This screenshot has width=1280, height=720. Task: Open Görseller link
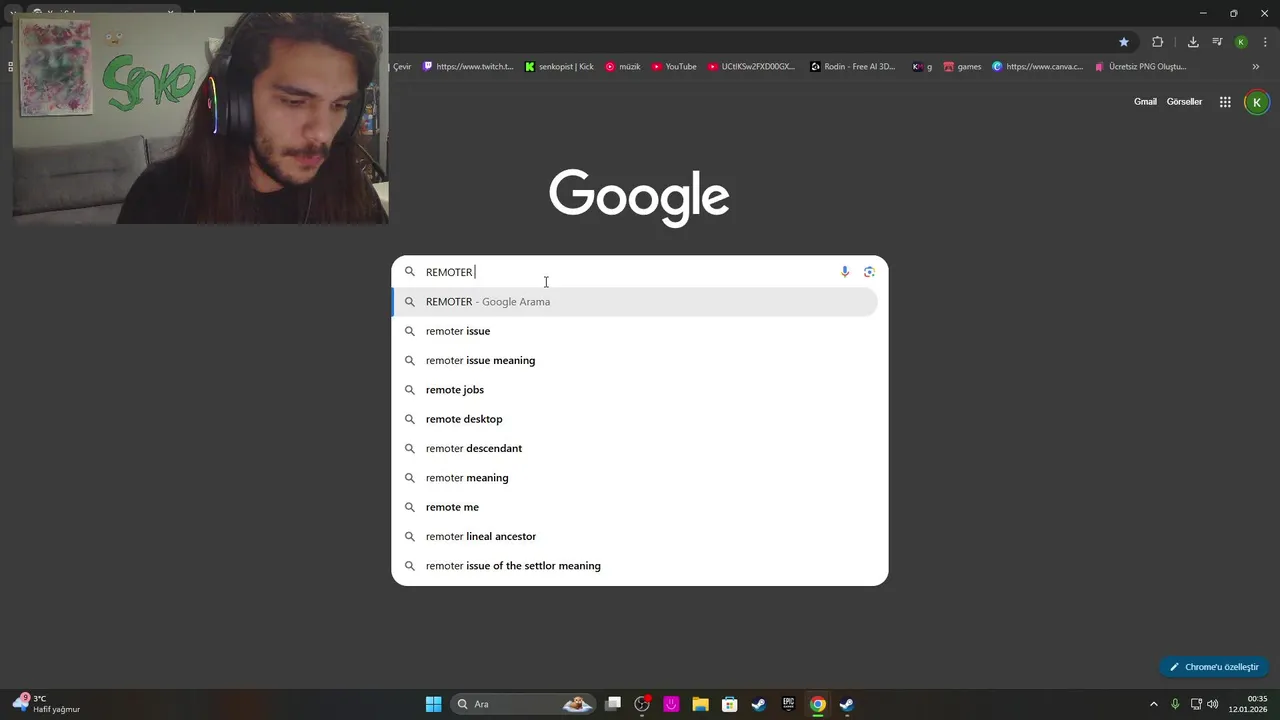[x=1184, y=102]
